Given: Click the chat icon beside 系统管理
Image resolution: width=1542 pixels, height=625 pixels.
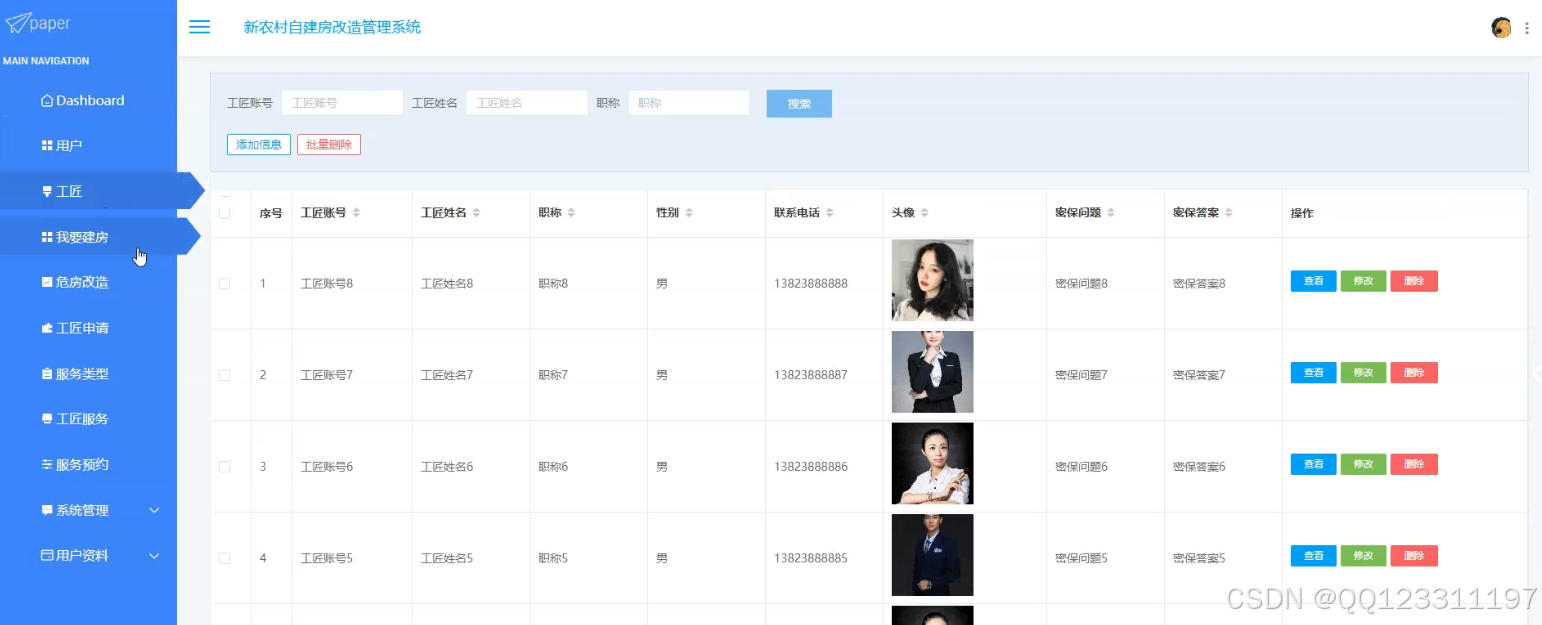Looking at the screenshot, I should pyautogui.click(x=46, y=510).
